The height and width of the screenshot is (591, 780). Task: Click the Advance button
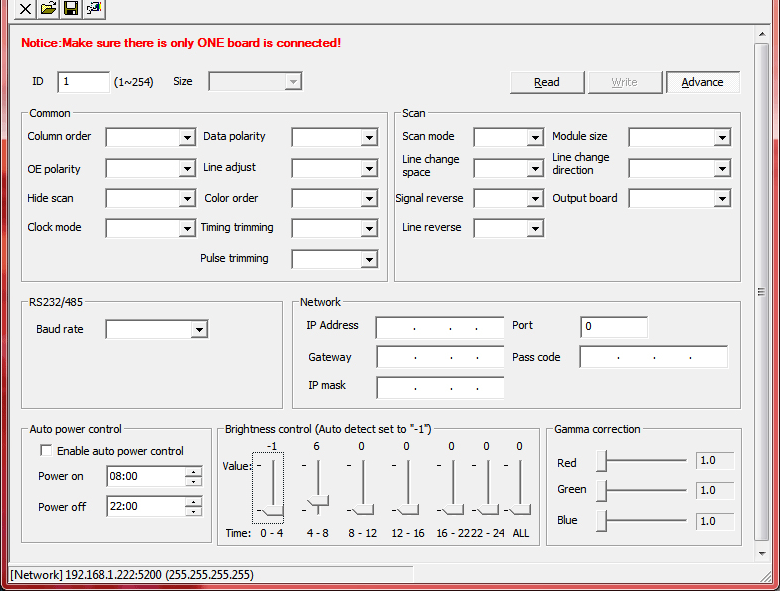pos(702,82)
